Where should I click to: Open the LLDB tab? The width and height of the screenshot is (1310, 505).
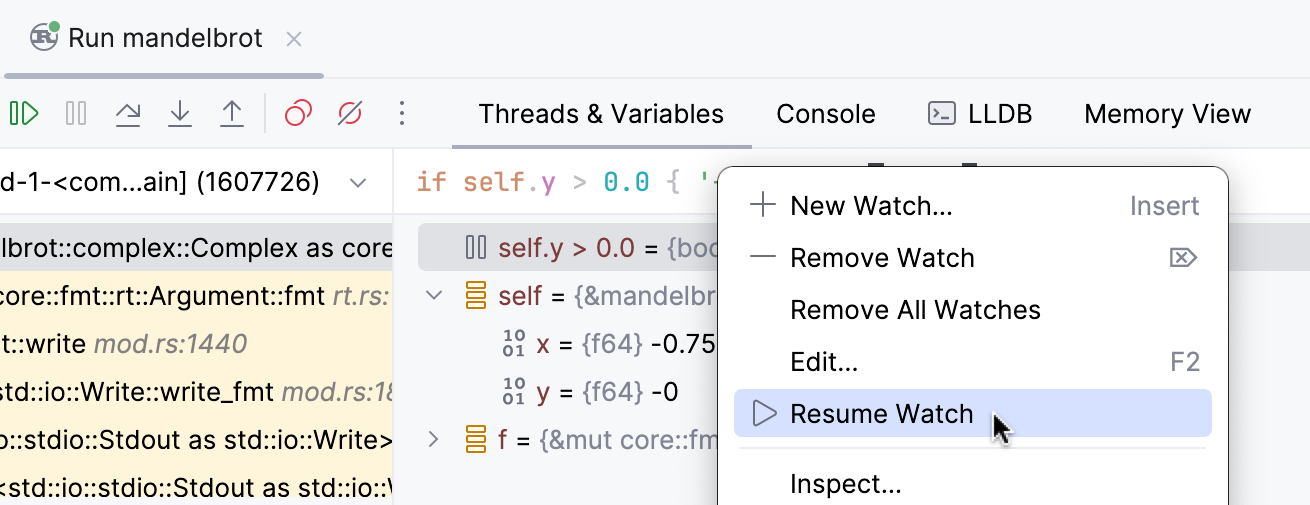[980, 114]
